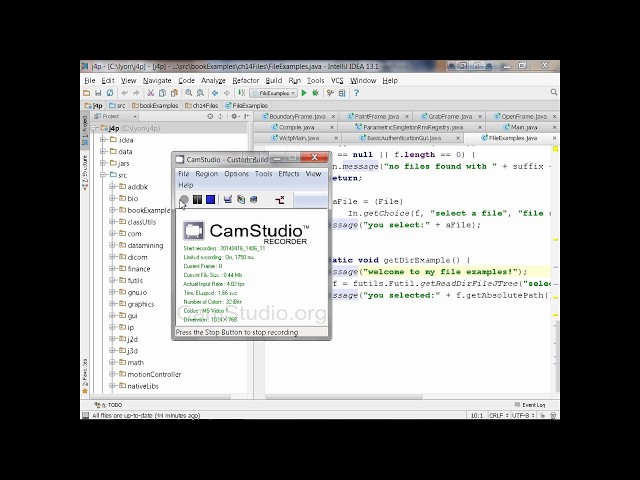Image resolution: width=640 pixels, height=480 pixels.
Task: Expand the datamining package
Action: [112, 245]
